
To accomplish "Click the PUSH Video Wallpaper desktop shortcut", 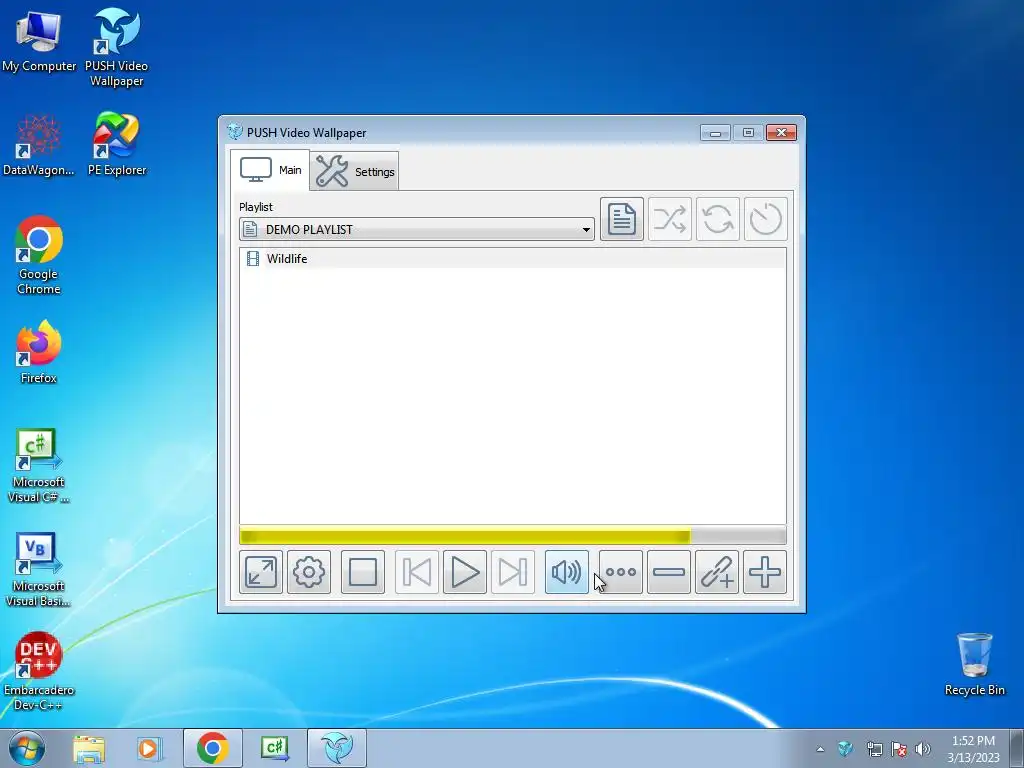I will click(x=116, y=47).
